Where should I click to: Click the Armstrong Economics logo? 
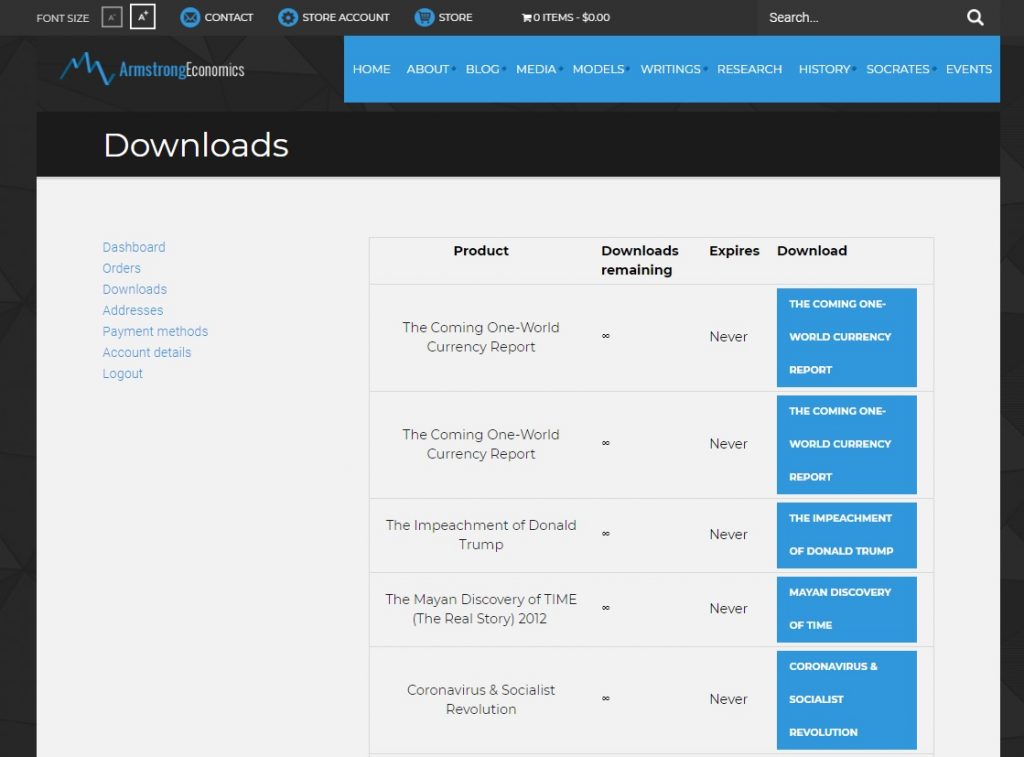(x=152, y=69)
